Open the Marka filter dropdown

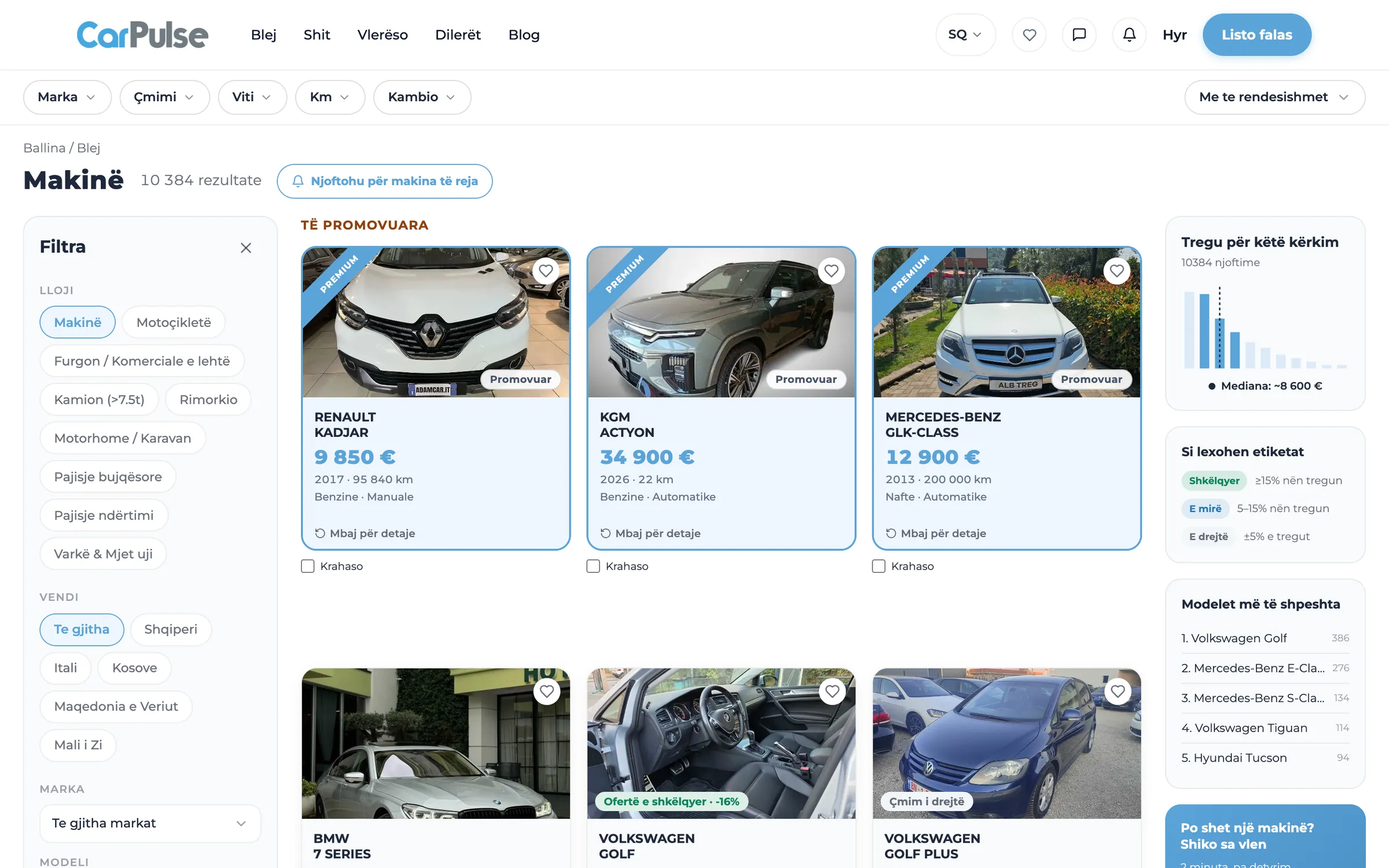click(67, 97)
